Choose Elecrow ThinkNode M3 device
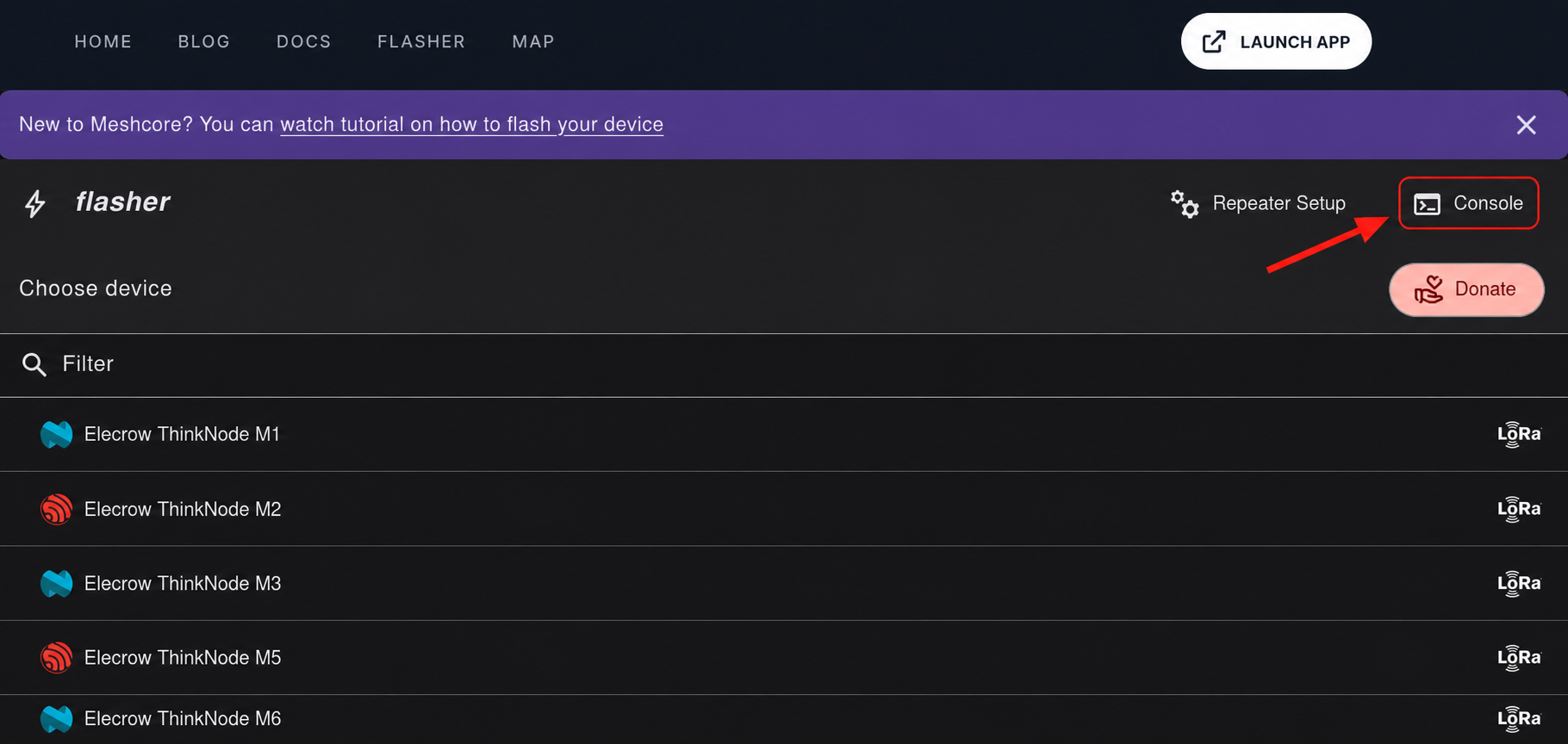Screen dimensions: 1568x744 pos(784,583)
